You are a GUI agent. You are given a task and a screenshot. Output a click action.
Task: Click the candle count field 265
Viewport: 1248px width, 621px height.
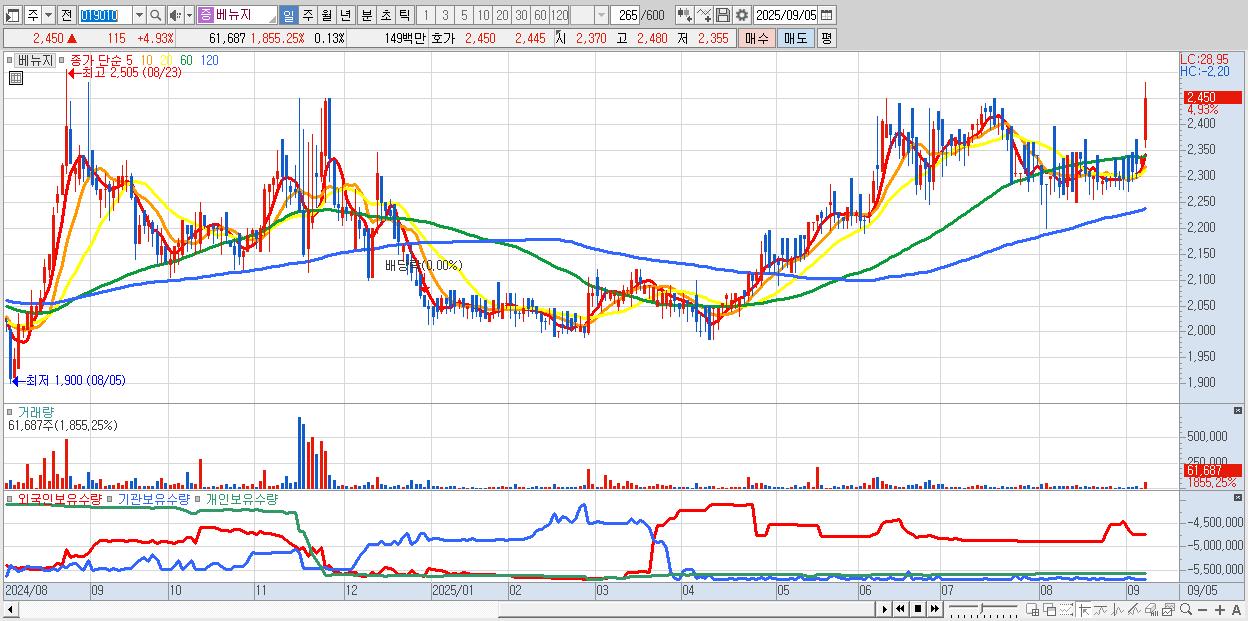pyautogui.click(x=627, y=15)
